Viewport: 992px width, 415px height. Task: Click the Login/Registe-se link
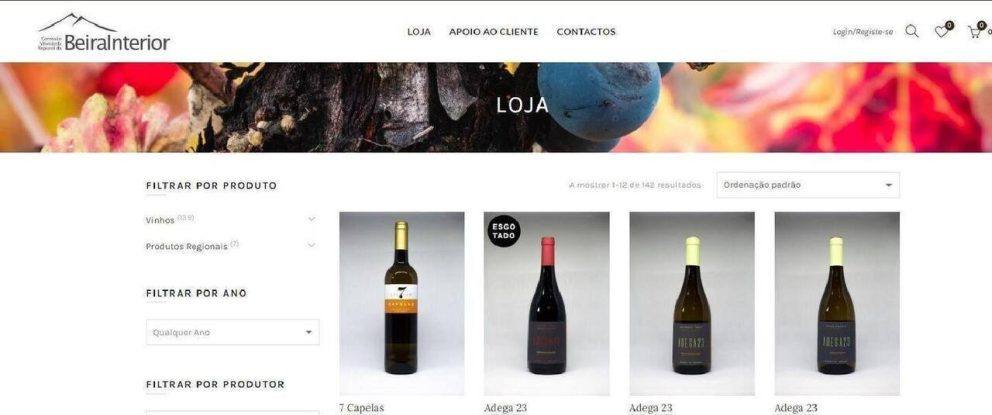point(863,32)
